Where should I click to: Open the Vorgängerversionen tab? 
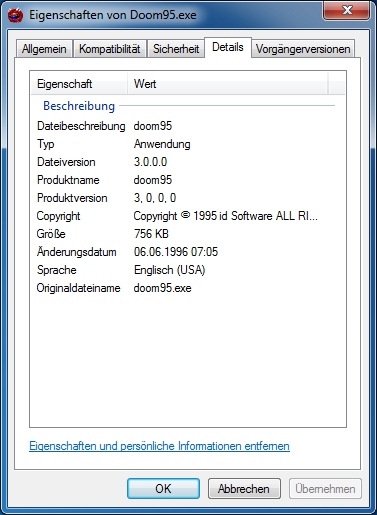pyautogui.click(x=303, y=49)
